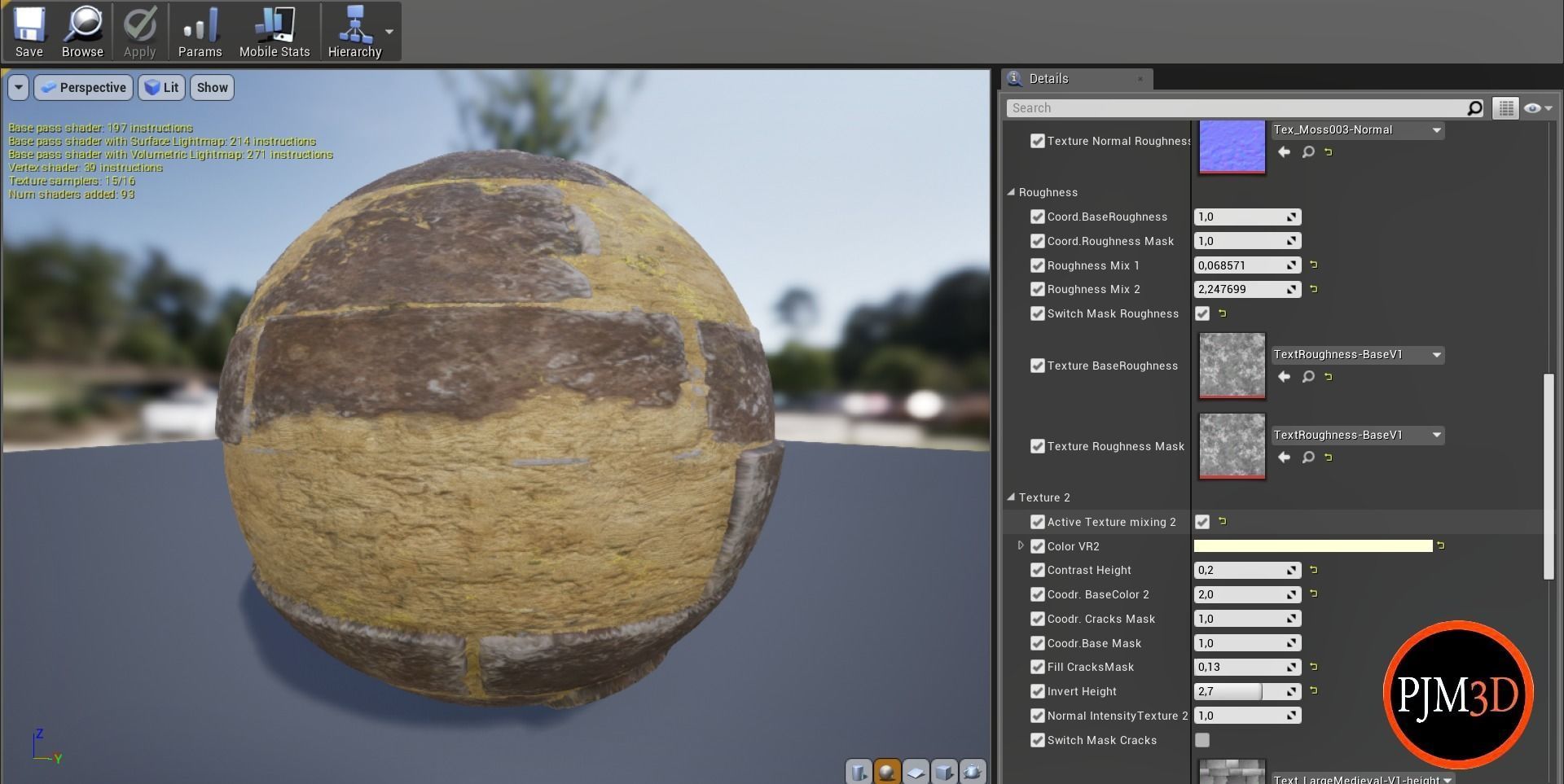Use selected custom mesh for preview
The height and width of the screenshot is (784, 1564).
(973, 771)
